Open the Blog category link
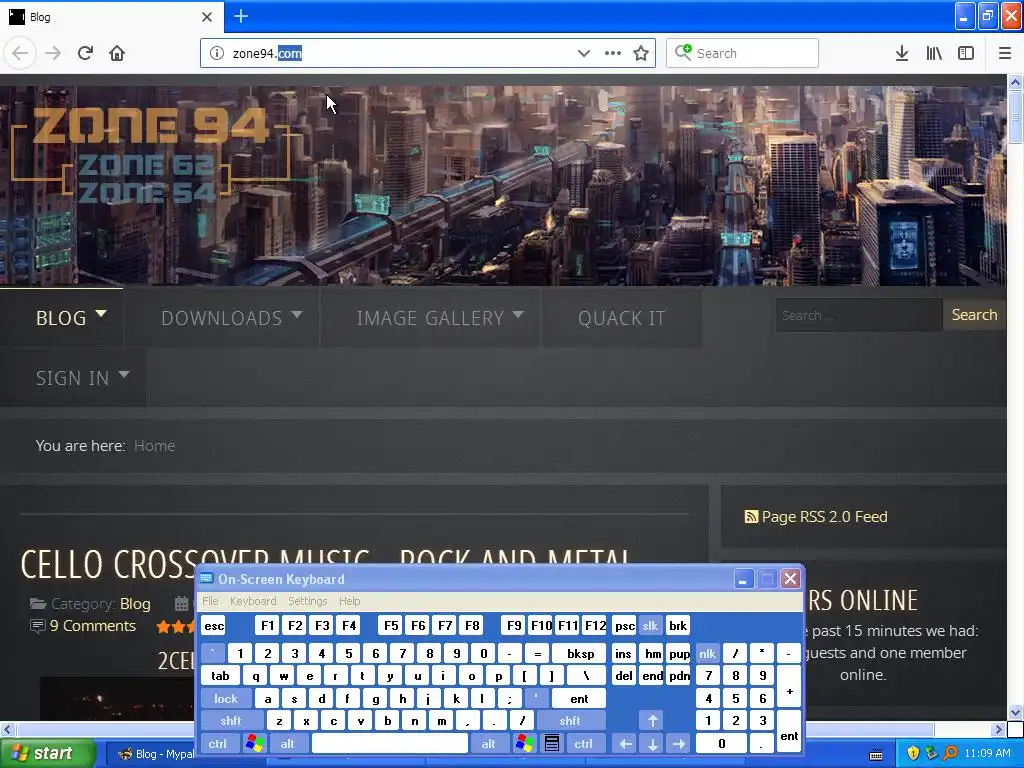Screen dimensions: 1024x768 (135, 603)
